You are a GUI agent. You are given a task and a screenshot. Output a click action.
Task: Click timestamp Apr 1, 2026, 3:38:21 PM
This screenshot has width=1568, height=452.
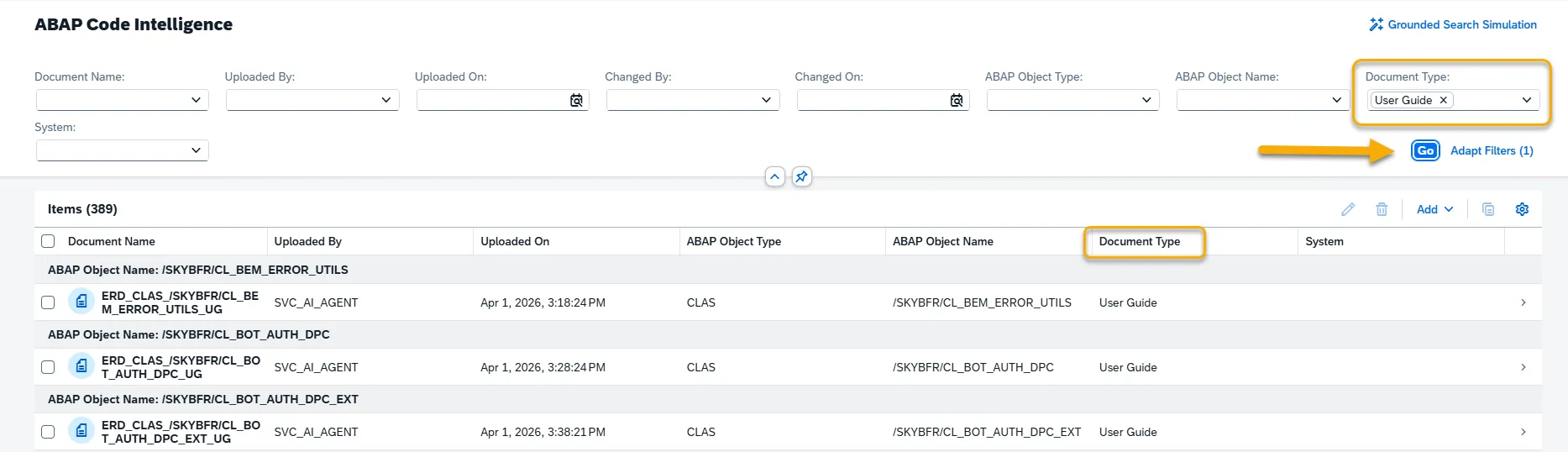(x=543, y=432)
